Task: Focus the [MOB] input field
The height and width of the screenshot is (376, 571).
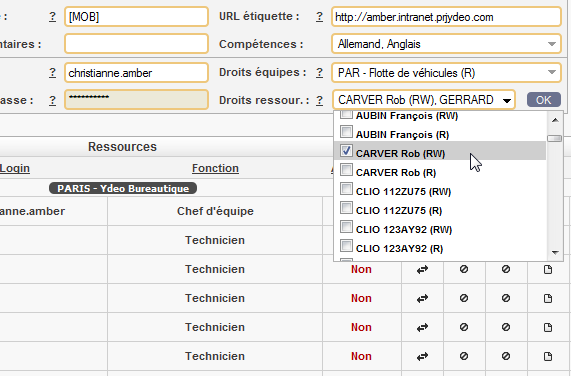Action: tap(136, 17)
